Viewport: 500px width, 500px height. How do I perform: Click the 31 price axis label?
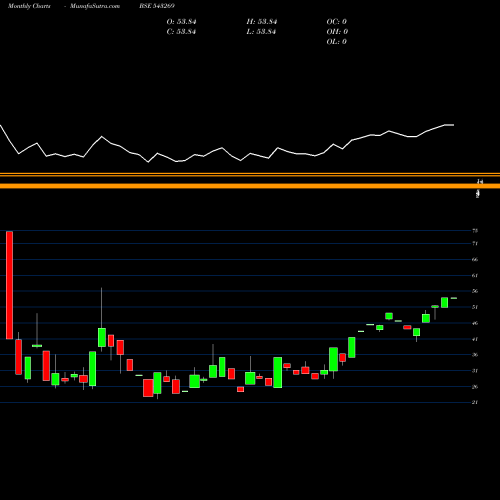(475, 371)
